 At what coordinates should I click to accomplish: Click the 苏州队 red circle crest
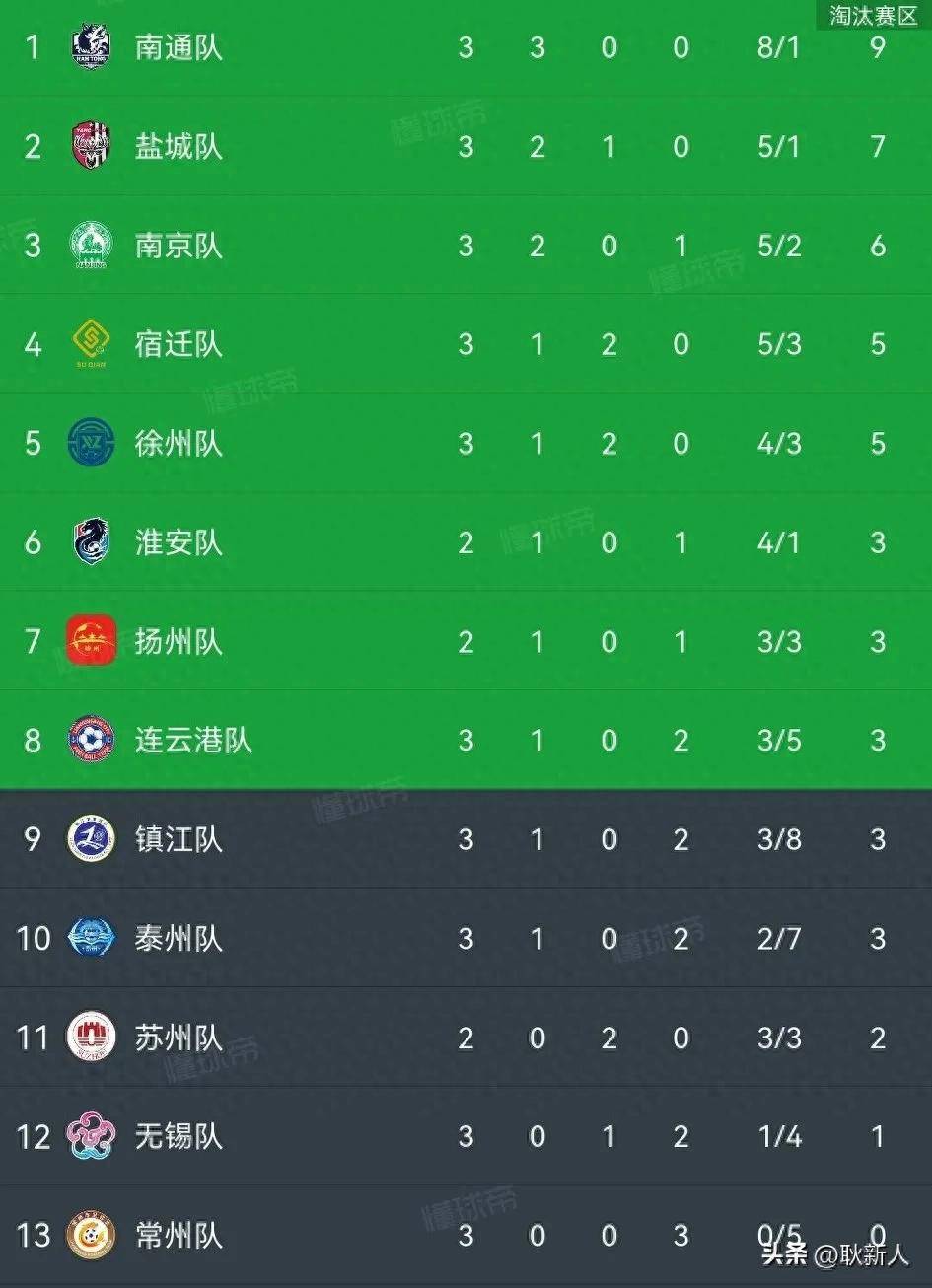click(x=92, y=1038)
